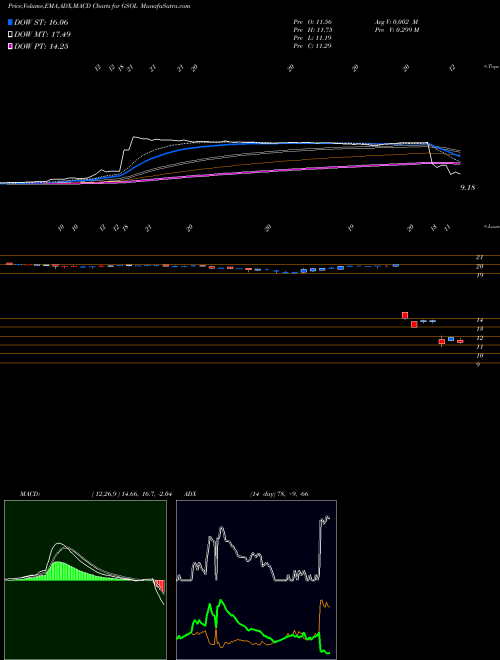Click the '12' price axis label
Screen dimensions: 500x660
coord(479,338)
